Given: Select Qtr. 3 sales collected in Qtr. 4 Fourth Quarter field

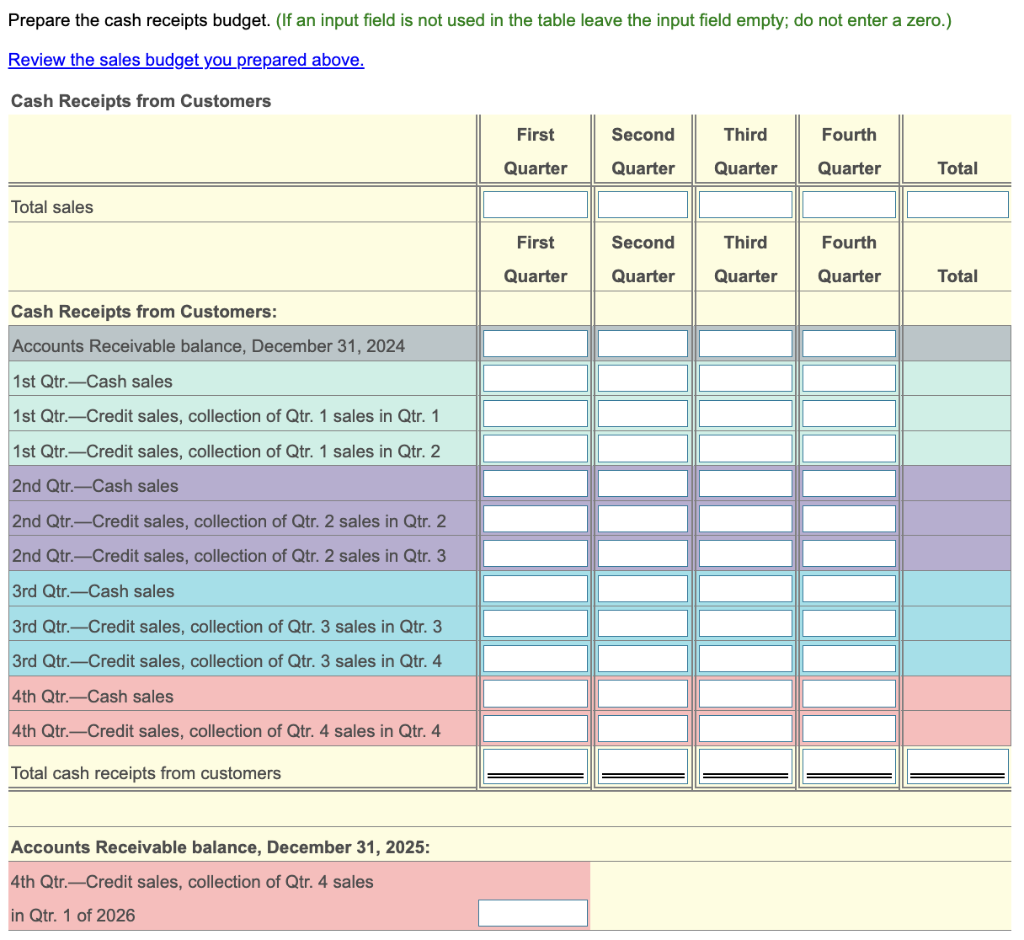Looking at the screenshot, I should (848, 658).
